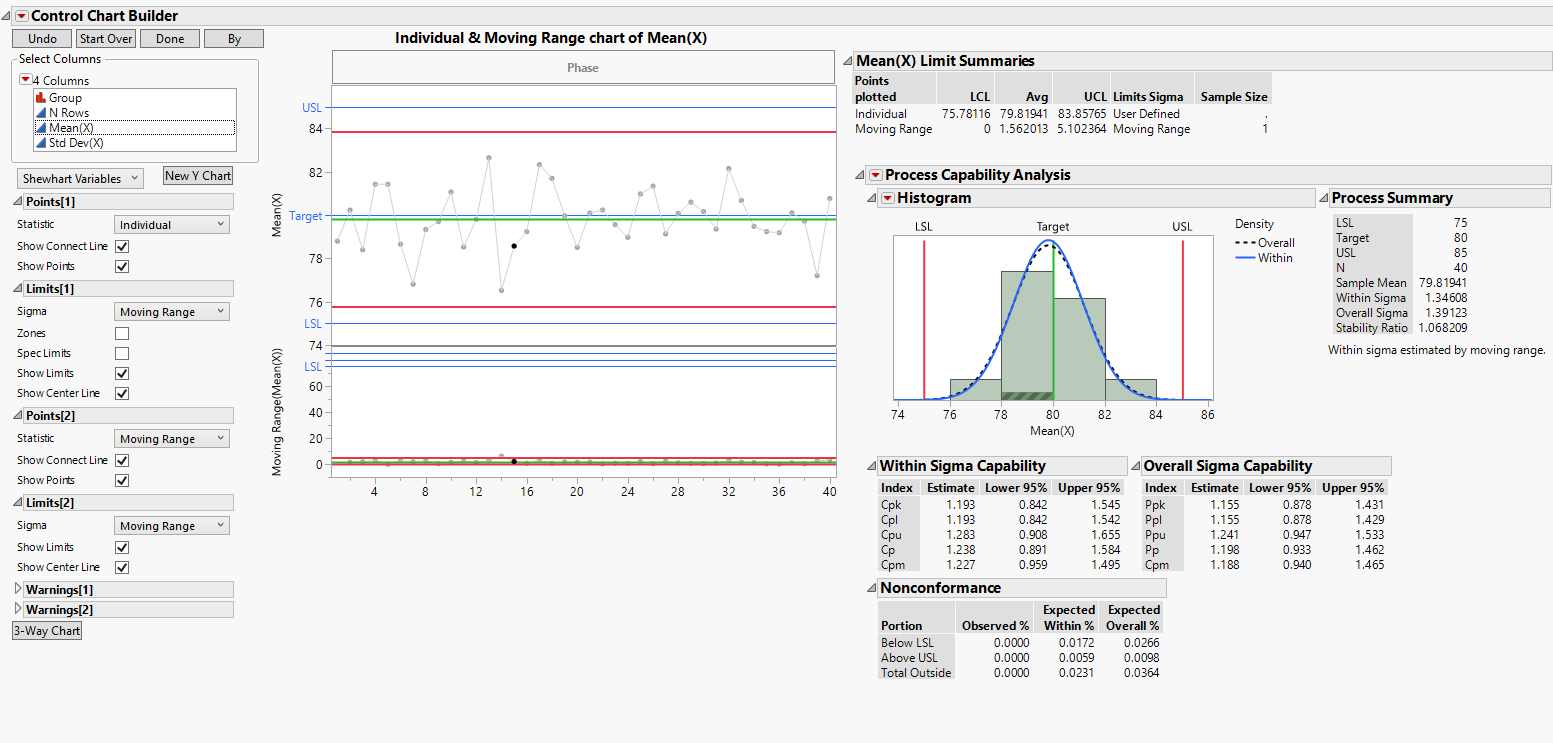Click the continuous icon beside N Rows
Viewport: 1553px width, 743px height.
pos(41,113)
